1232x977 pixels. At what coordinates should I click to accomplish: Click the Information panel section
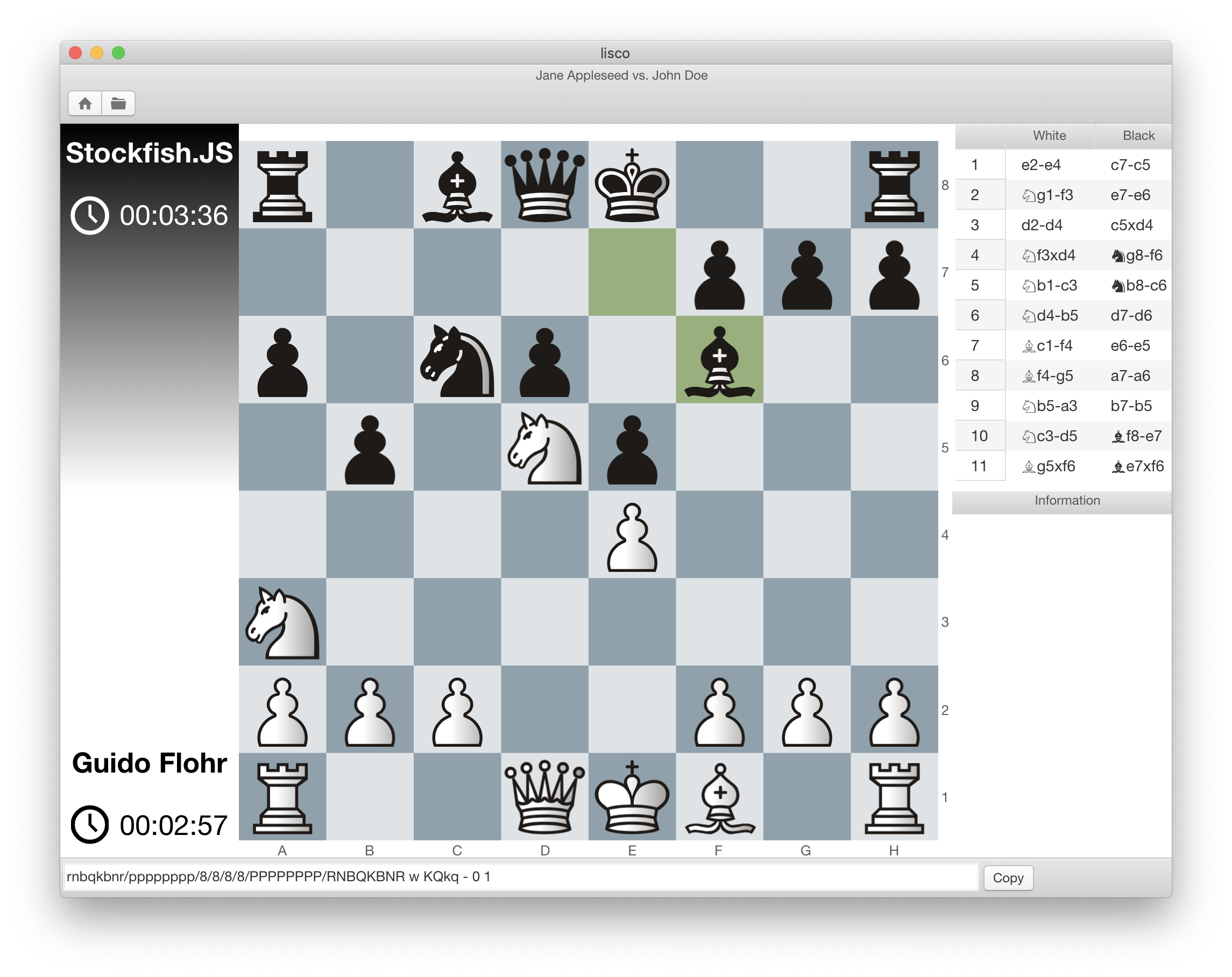1066,500
